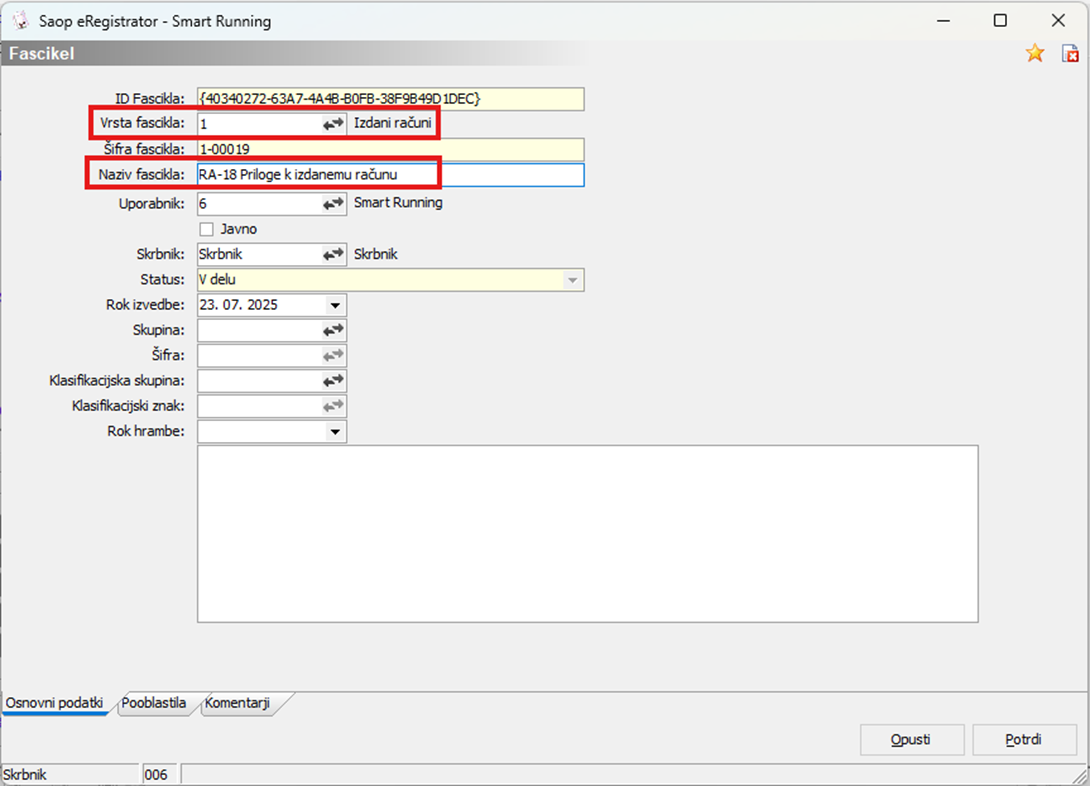
Task: Click the 'Fascikel' header title
Action: (x=42, y=54)
